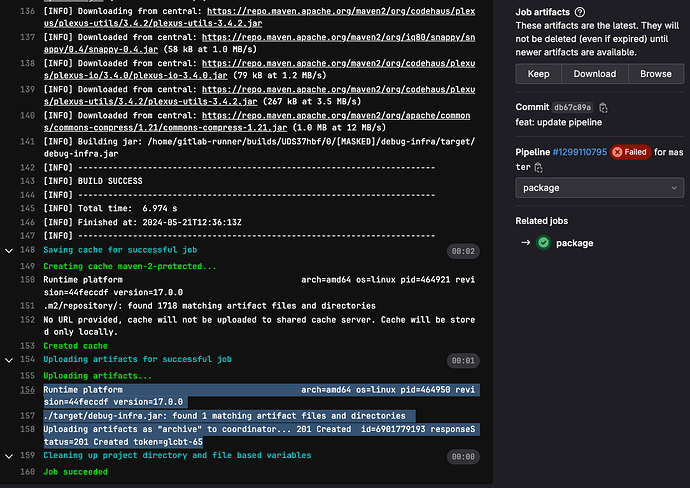
Task: Click 'Uploading artifacts...' green log line
Action: pos(98,376)
